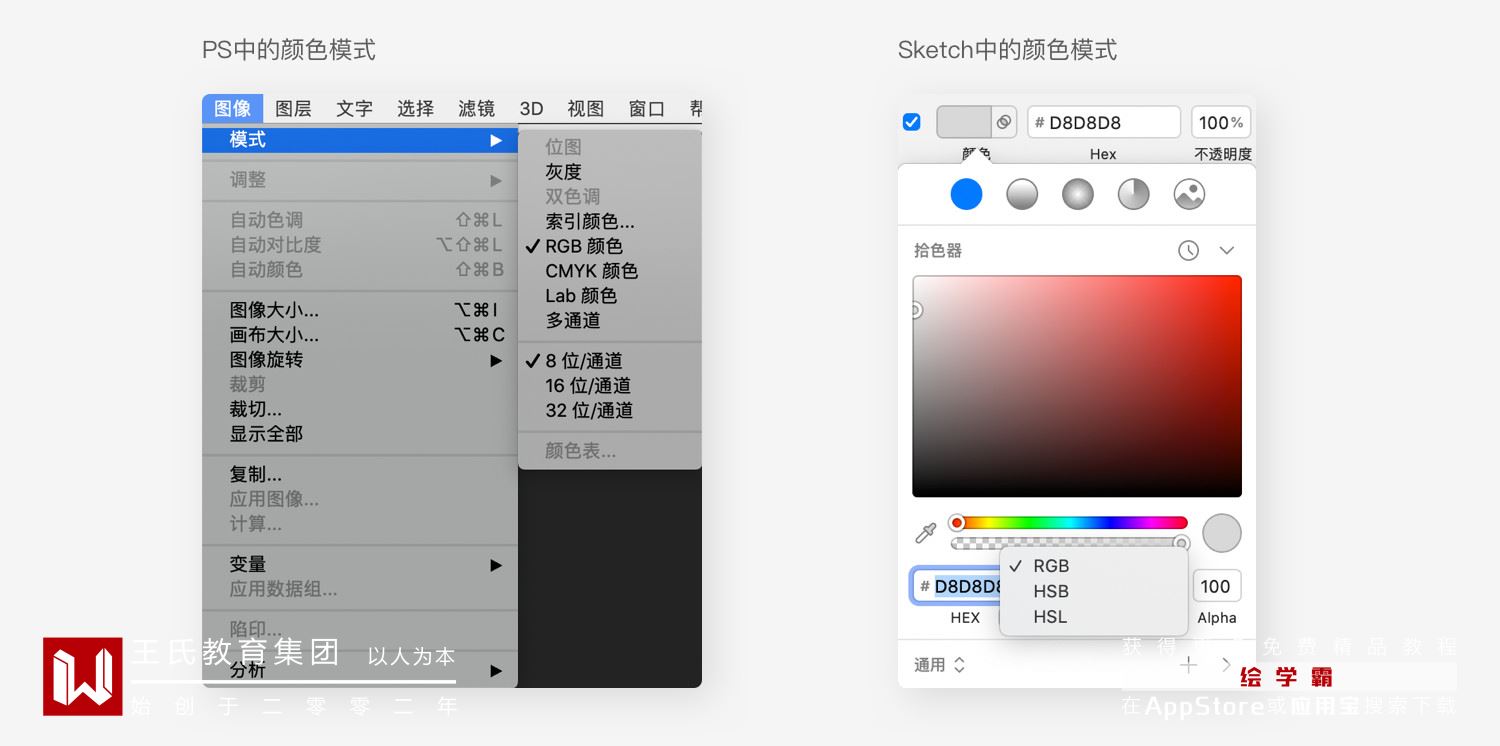This screenshot has width=1500, height=746.
Task: Click the rainbow hue slider
Action: point(1069,522)
